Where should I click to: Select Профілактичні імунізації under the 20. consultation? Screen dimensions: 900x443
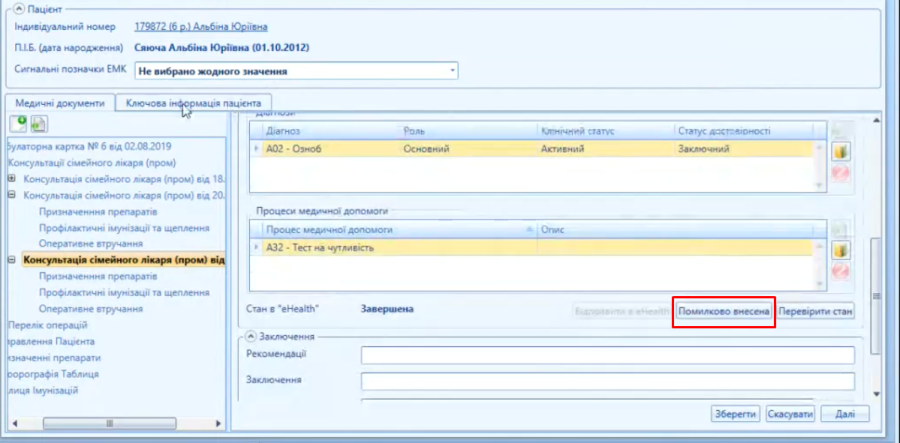click(x=124, y=228)
